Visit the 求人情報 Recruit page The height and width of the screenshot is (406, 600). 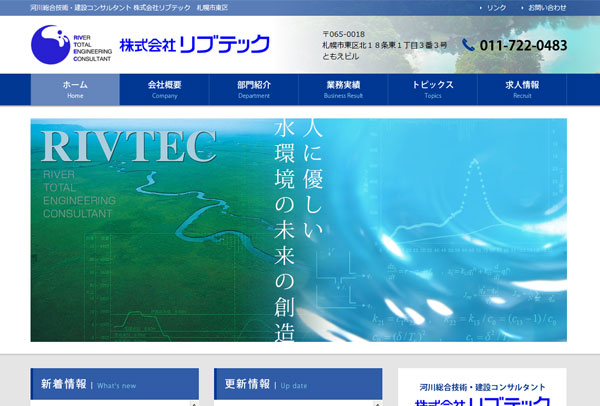click(x=522, y=89)
